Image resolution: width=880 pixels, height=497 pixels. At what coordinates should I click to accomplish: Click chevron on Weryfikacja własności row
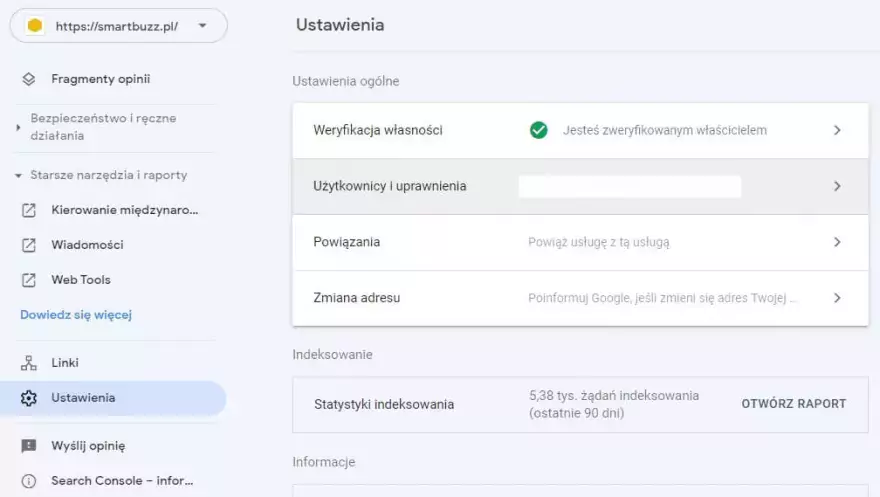(x=837, y=130)
